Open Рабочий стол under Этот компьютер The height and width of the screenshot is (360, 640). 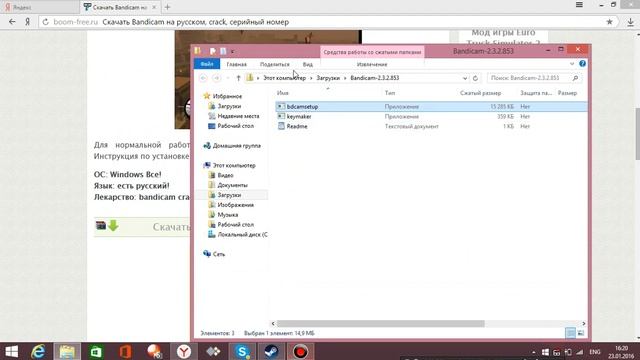coord(236,224)
